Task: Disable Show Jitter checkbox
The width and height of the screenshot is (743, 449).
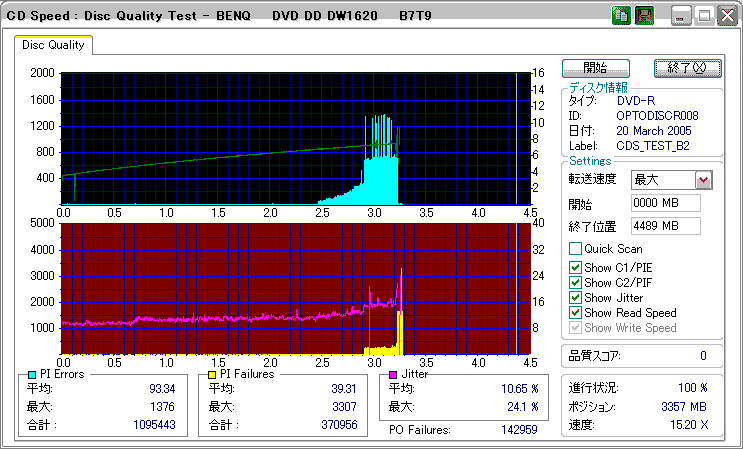Action: click(575, 298)
